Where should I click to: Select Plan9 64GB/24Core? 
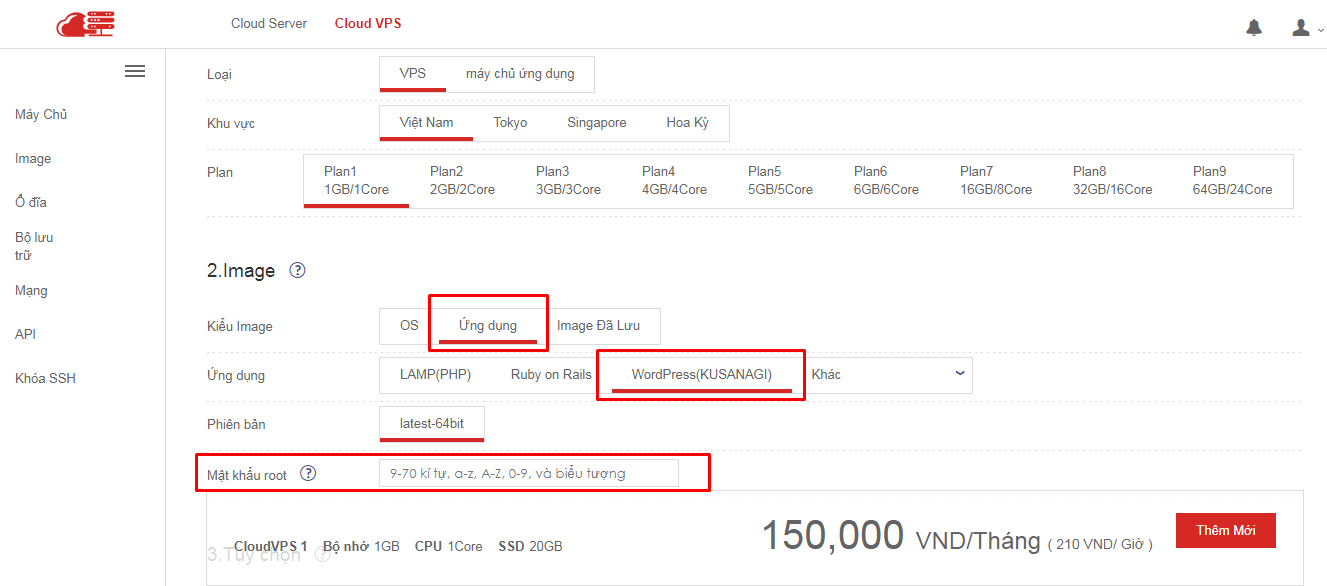1233,180
